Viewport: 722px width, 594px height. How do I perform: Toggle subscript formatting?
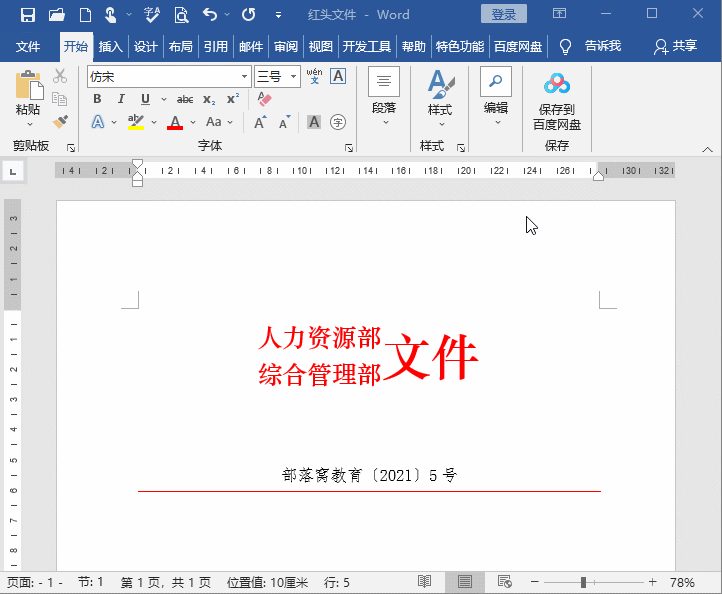click(210, 99)
